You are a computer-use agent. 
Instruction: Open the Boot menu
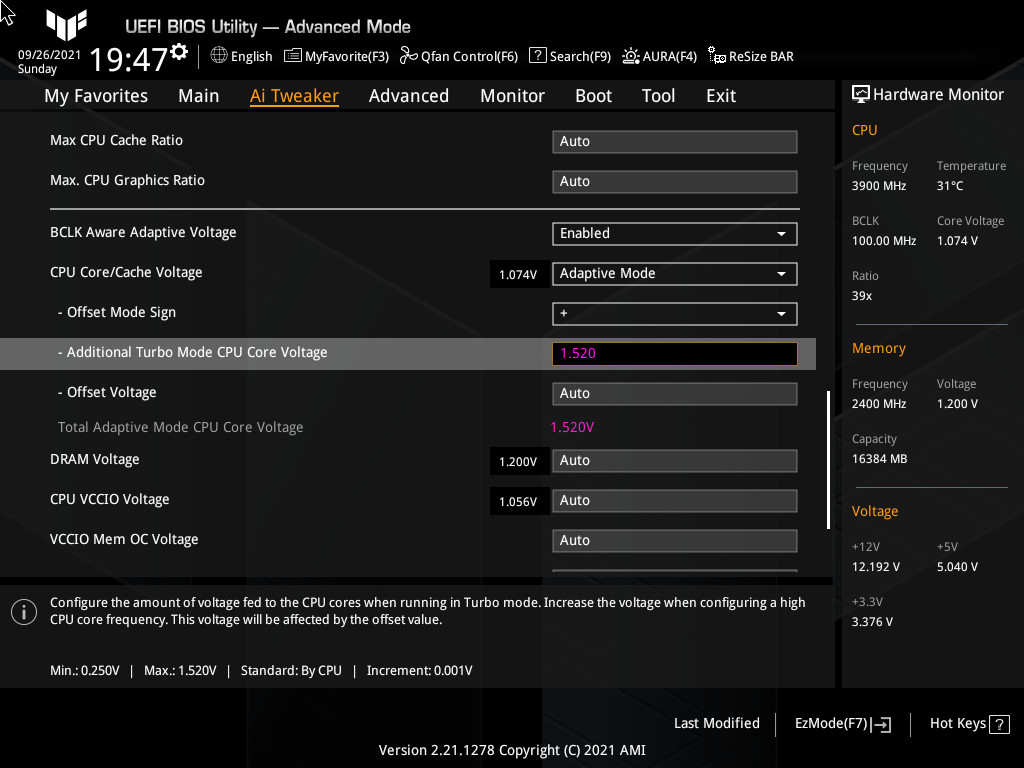tap(593, 96)
